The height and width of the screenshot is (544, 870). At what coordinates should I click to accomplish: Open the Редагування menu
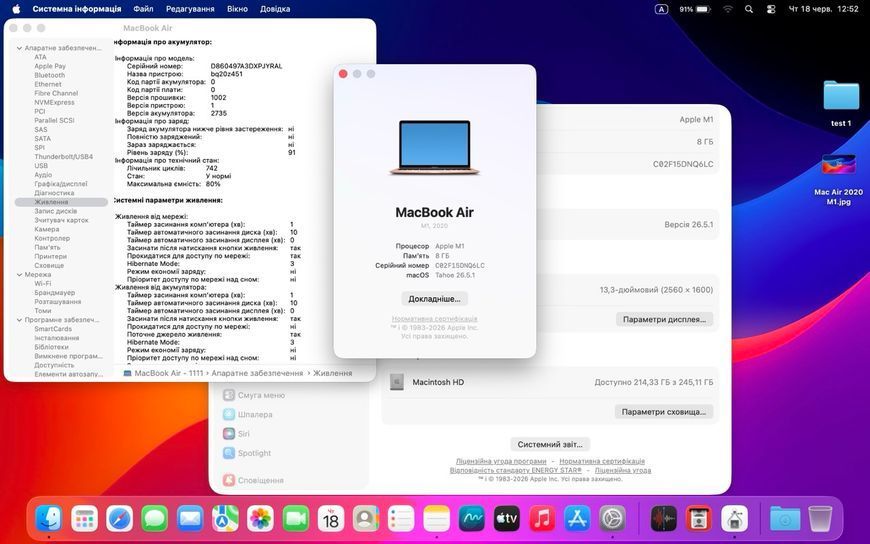tap(190, 9)
